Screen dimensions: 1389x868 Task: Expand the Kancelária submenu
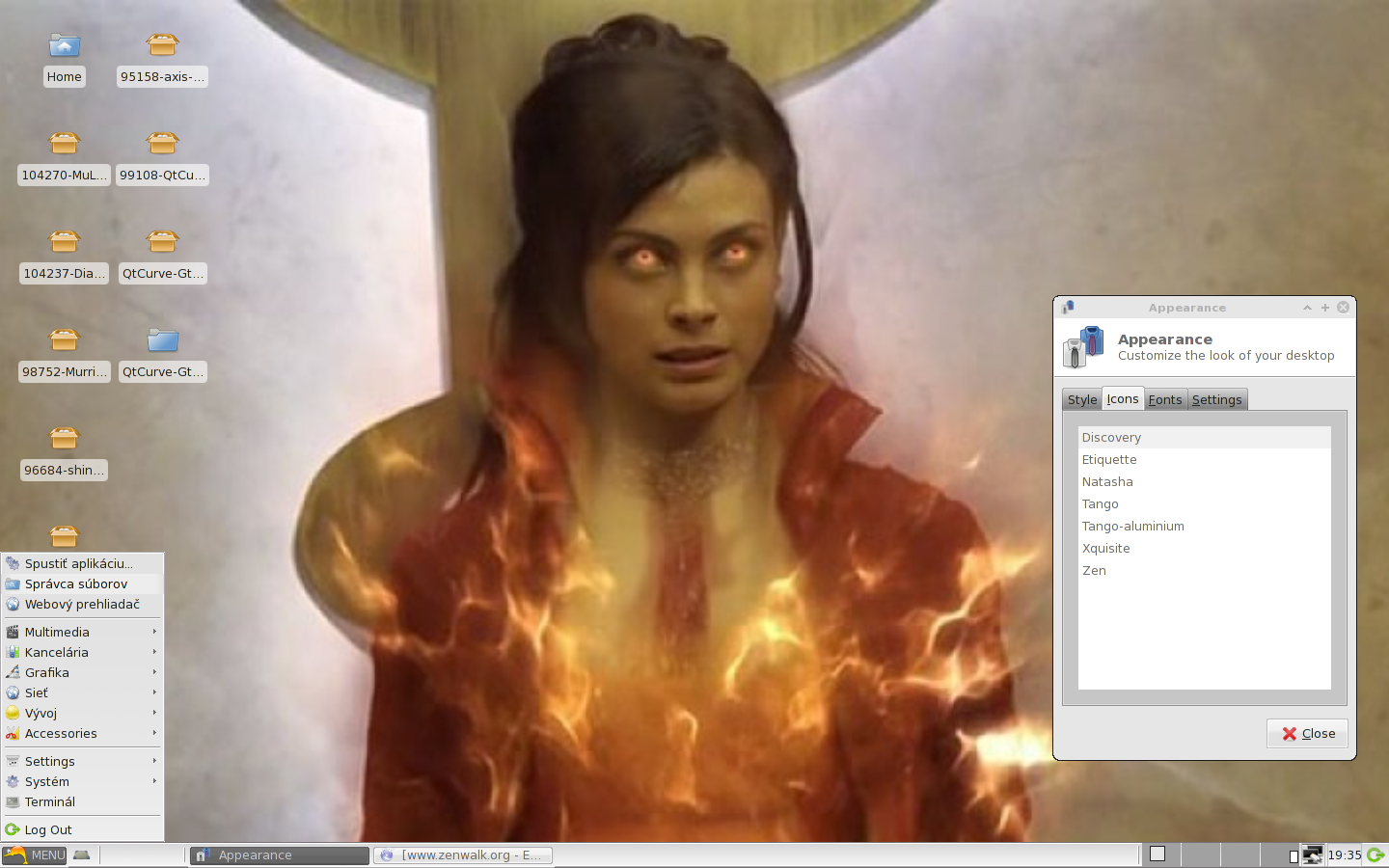[x=82, y=652]
